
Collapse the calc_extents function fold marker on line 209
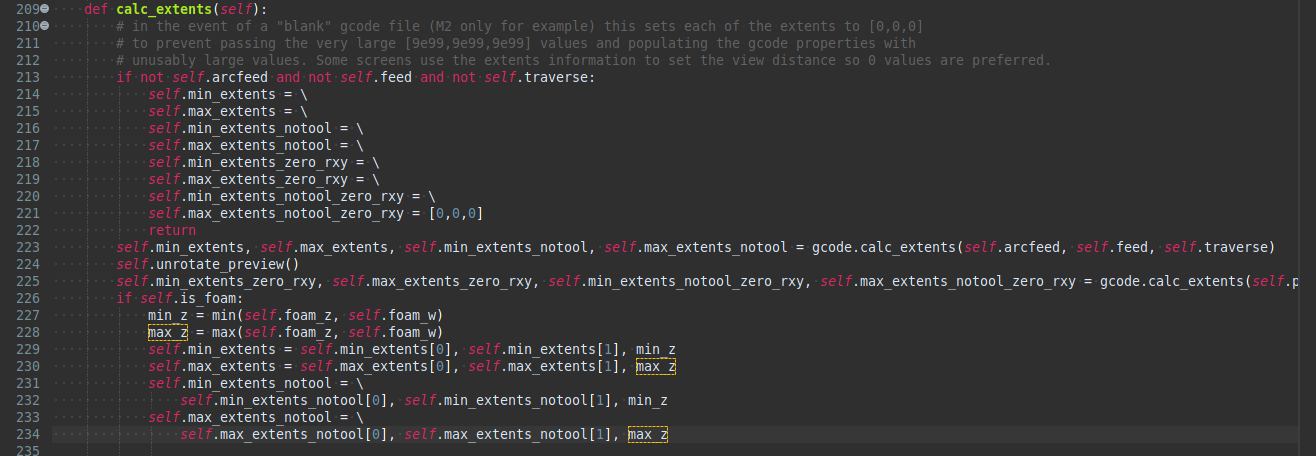[x=45, y=9]
